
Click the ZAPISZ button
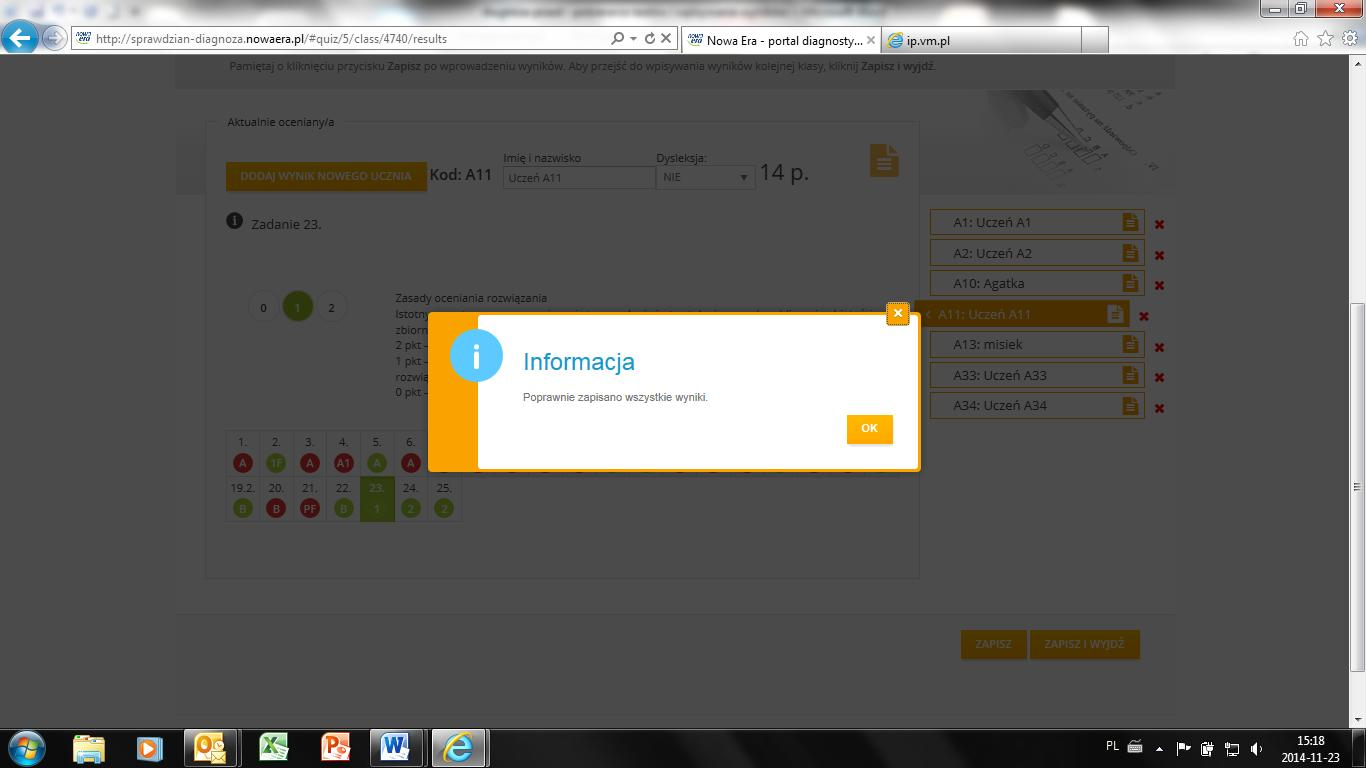click(x=993, y=644)
